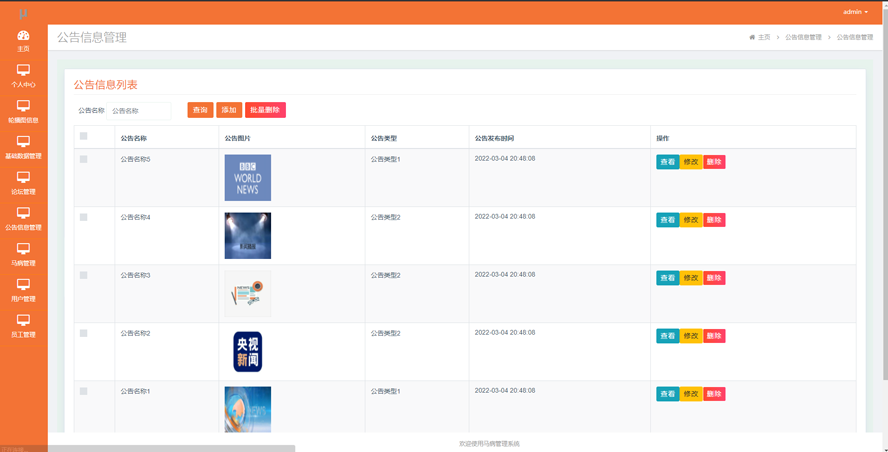Image resolution: width=888 pixels, height=452 pixels.
Task: Click 删除 in the 公告名称1 row
Action: [x=714, y=394]
